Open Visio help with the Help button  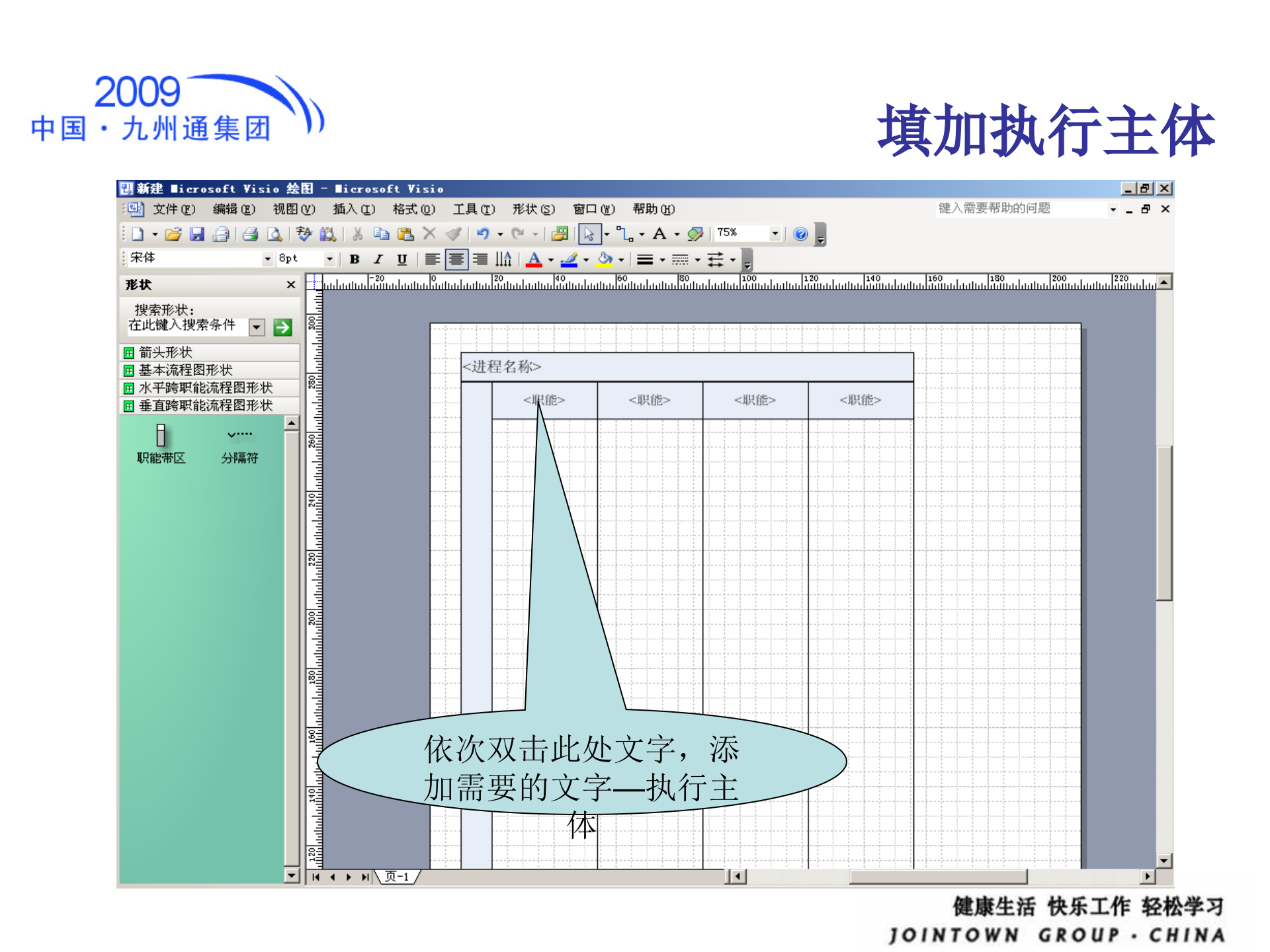tap(801, 233)
